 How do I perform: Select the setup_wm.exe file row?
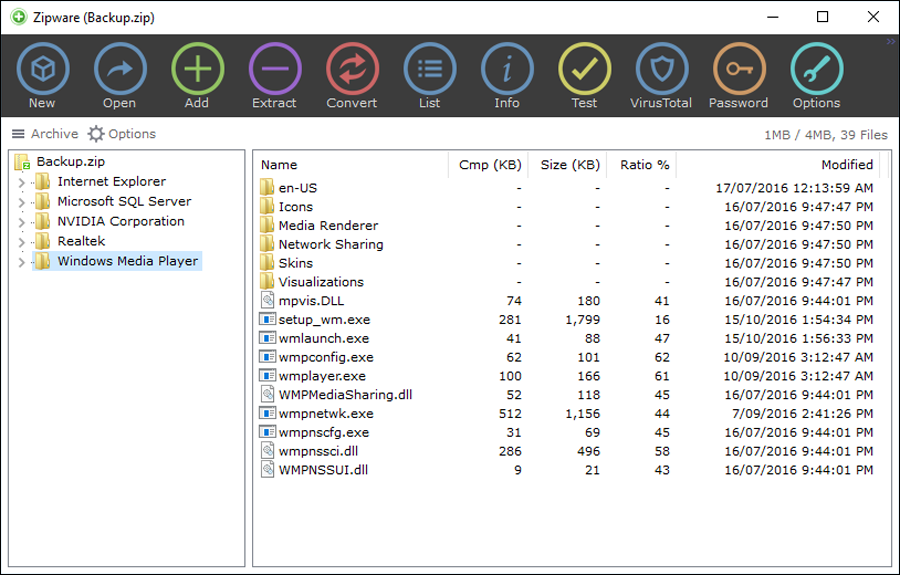tap(566, 320)
